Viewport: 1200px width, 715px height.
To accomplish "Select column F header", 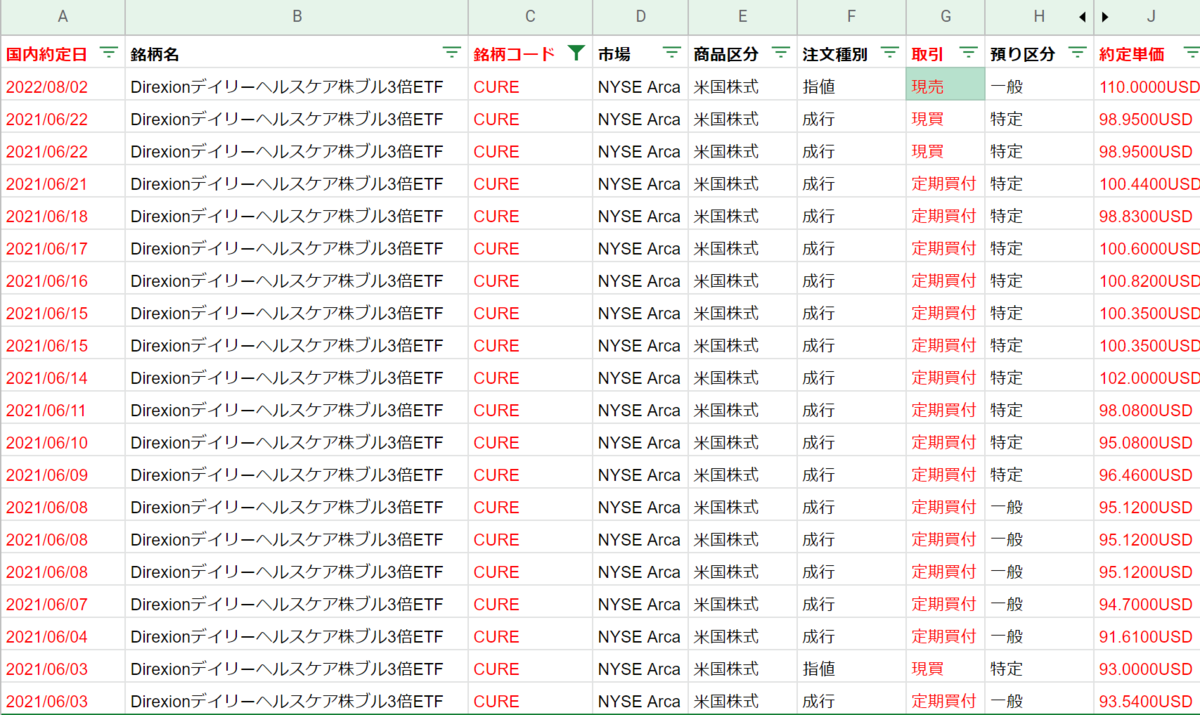I will pos(852,16).
